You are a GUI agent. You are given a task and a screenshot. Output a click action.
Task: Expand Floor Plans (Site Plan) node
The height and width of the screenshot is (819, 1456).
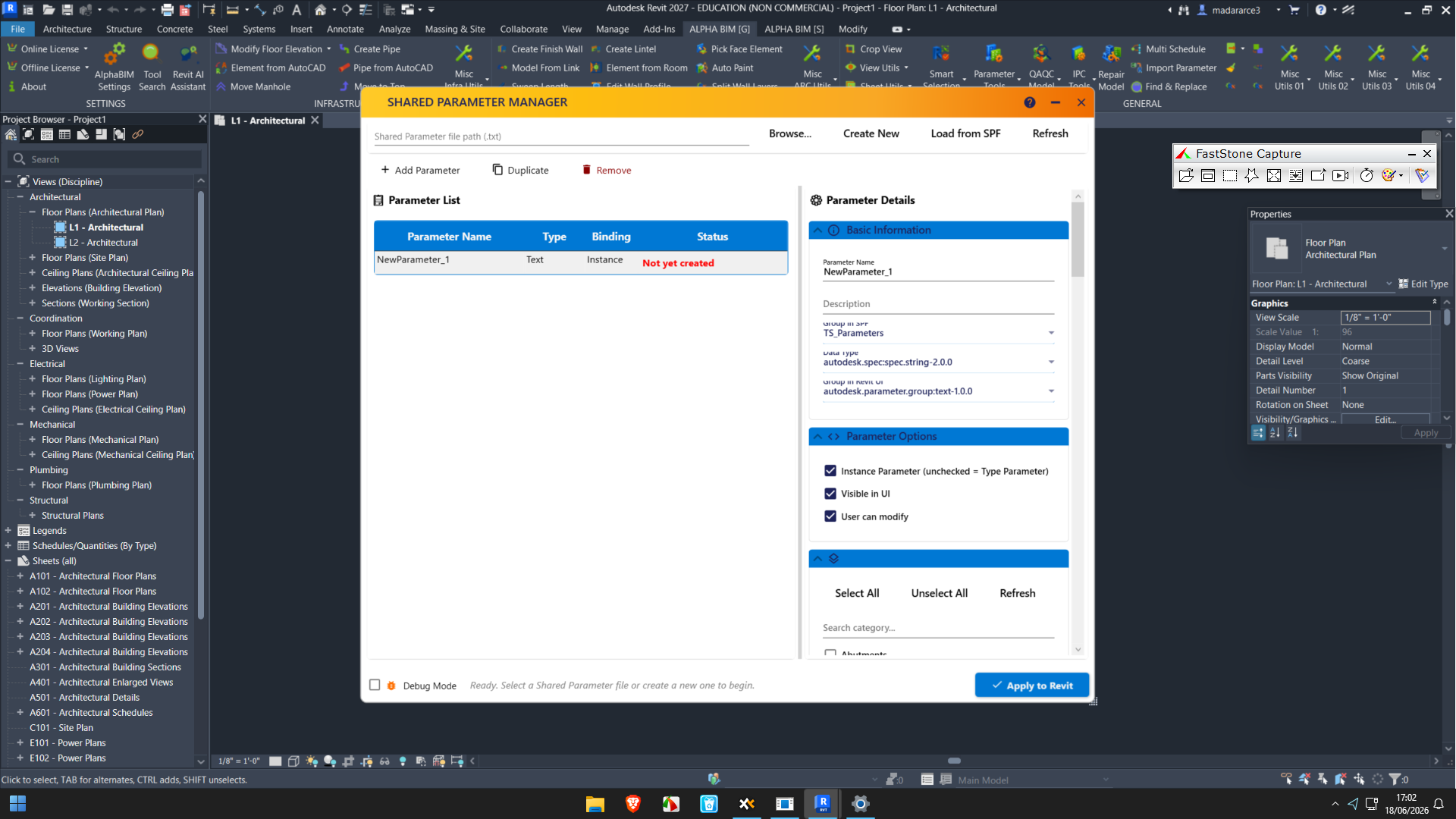[33, 258]
